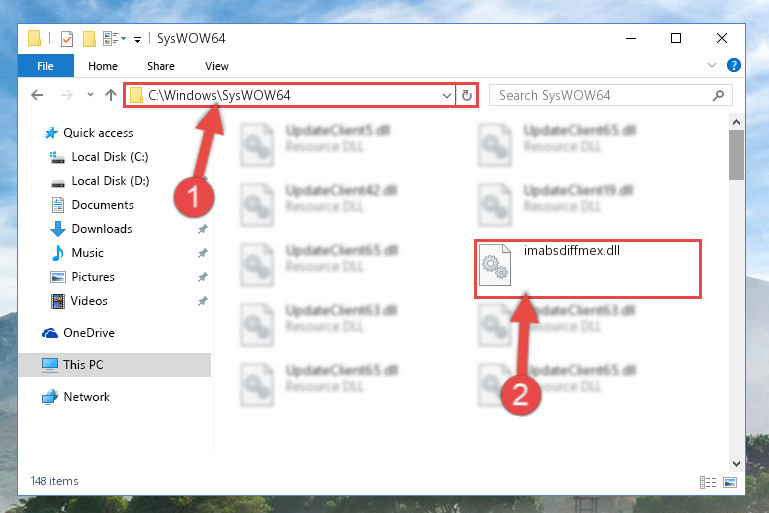Click the Videos pin icon
This screenshot has width=769, height=513.
[202, 301]
